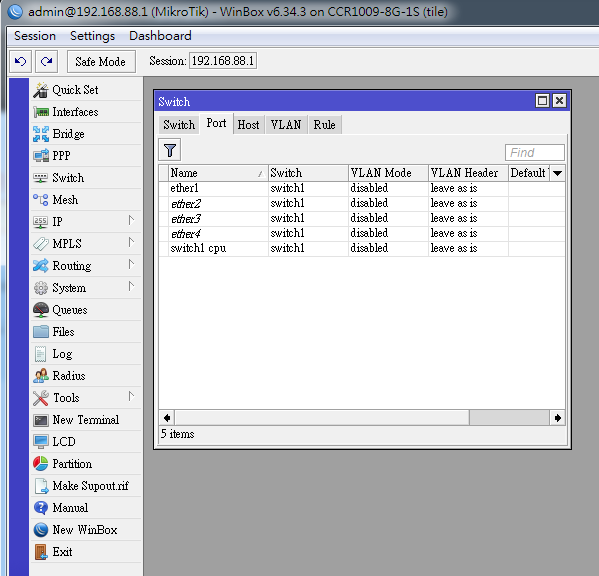The image size is (599, 576).
Task: Sort by the Switch column header
Action: 308,173
